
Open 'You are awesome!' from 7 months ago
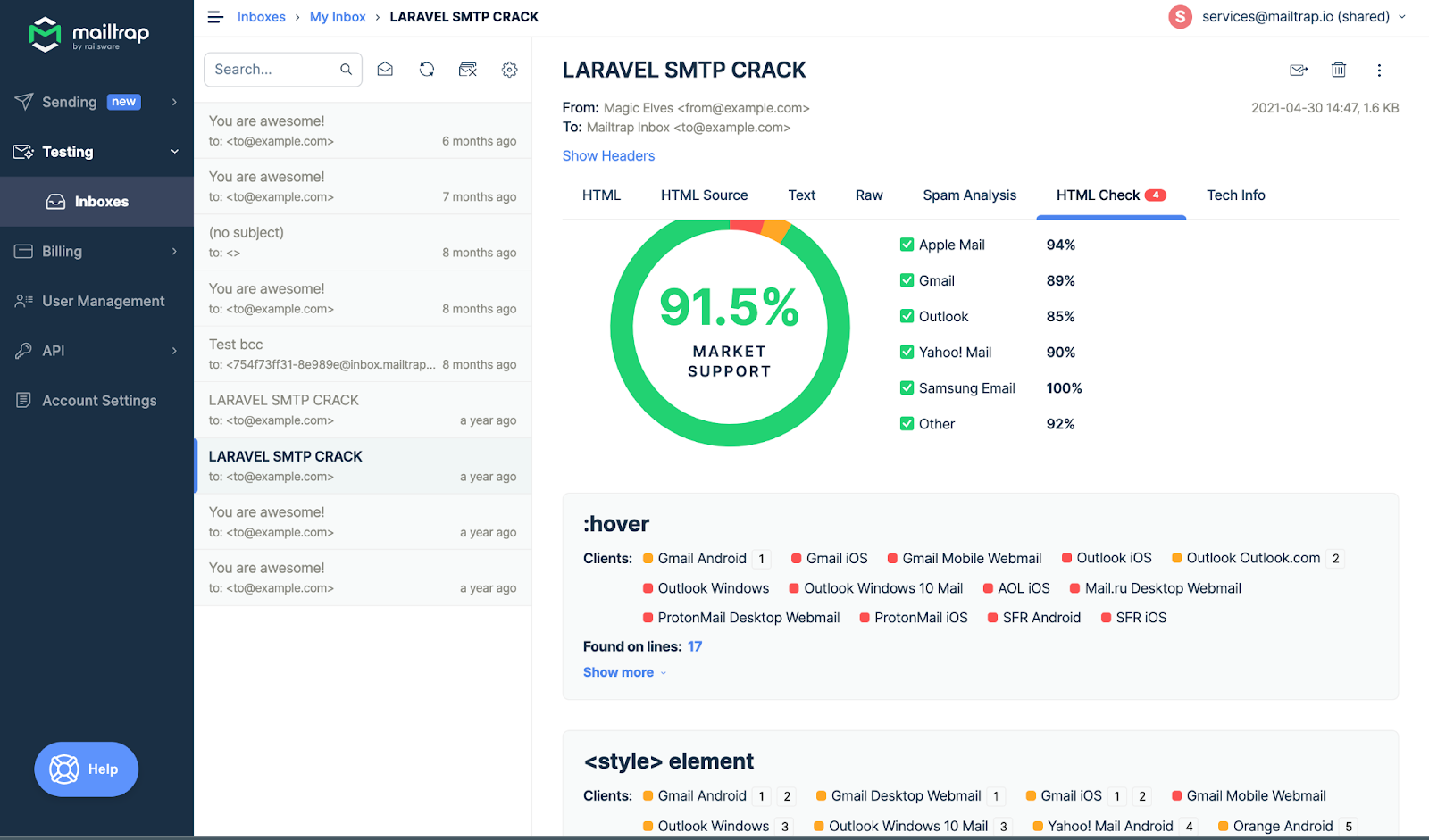point(363,187)
